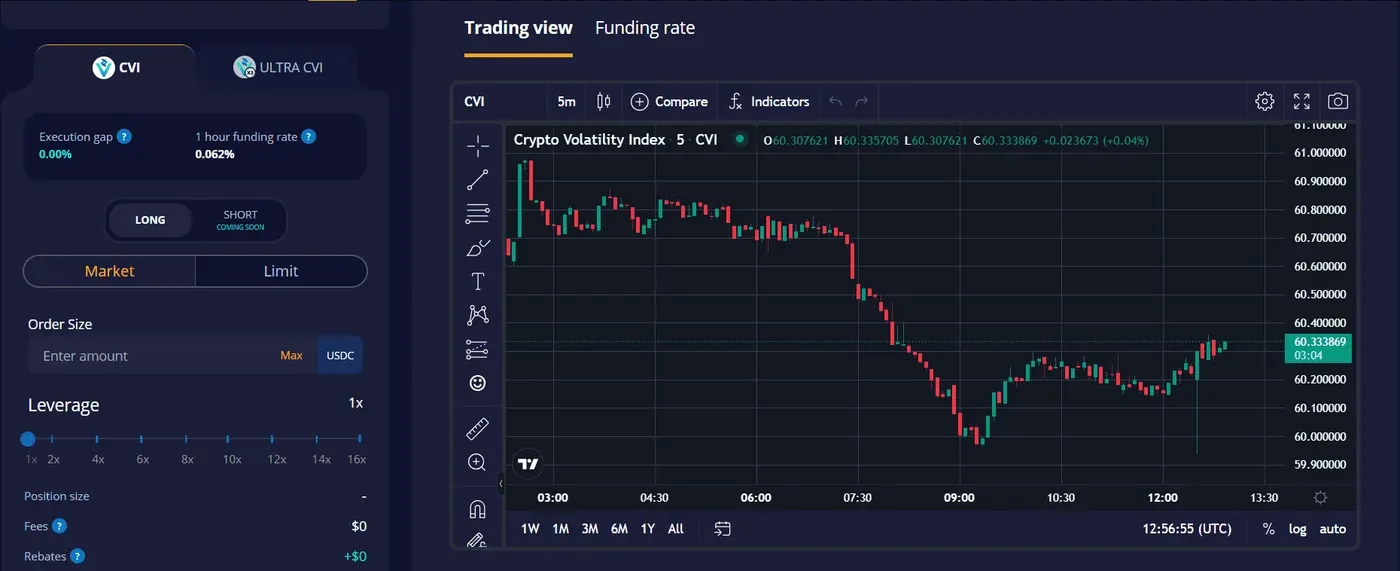Open price axis settings gear
This screenshot has width=1400, height=571.
(x=1320, y=498)
